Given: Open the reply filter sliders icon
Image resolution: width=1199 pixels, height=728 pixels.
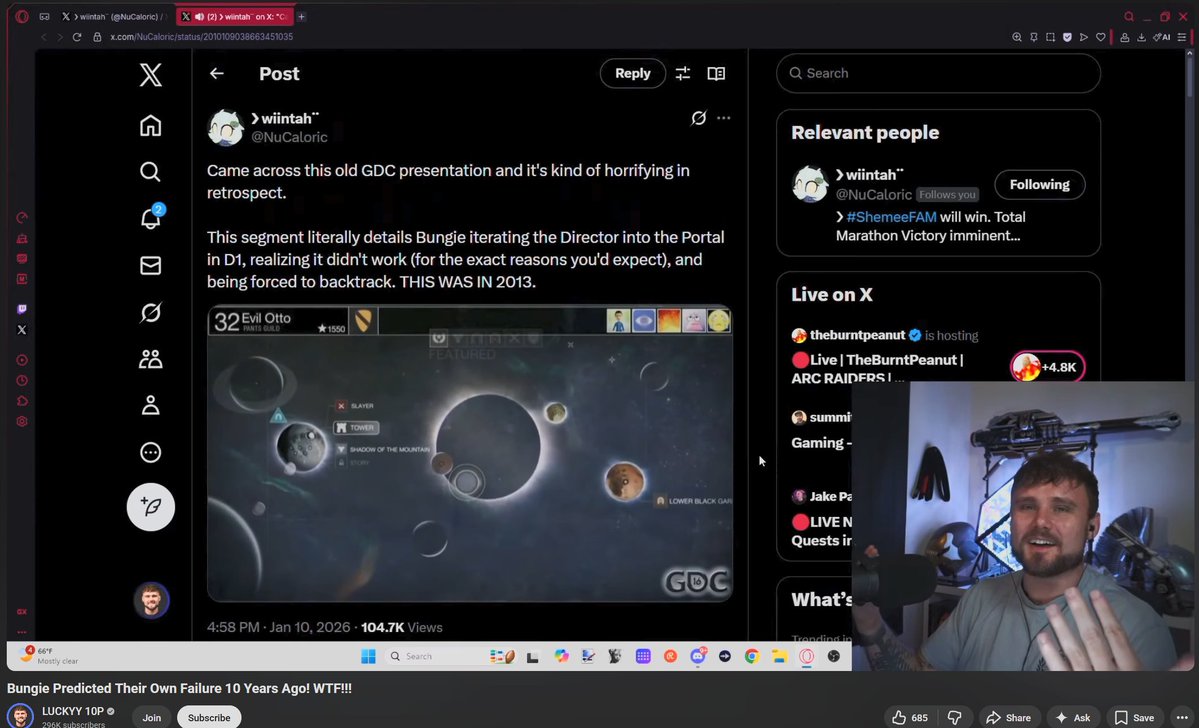Looking at the screenshot, I should pos(683,73).
